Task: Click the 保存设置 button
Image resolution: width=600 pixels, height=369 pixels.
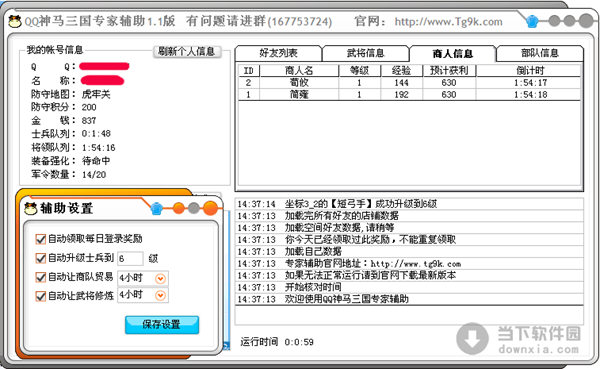Action: coord(162,325)
